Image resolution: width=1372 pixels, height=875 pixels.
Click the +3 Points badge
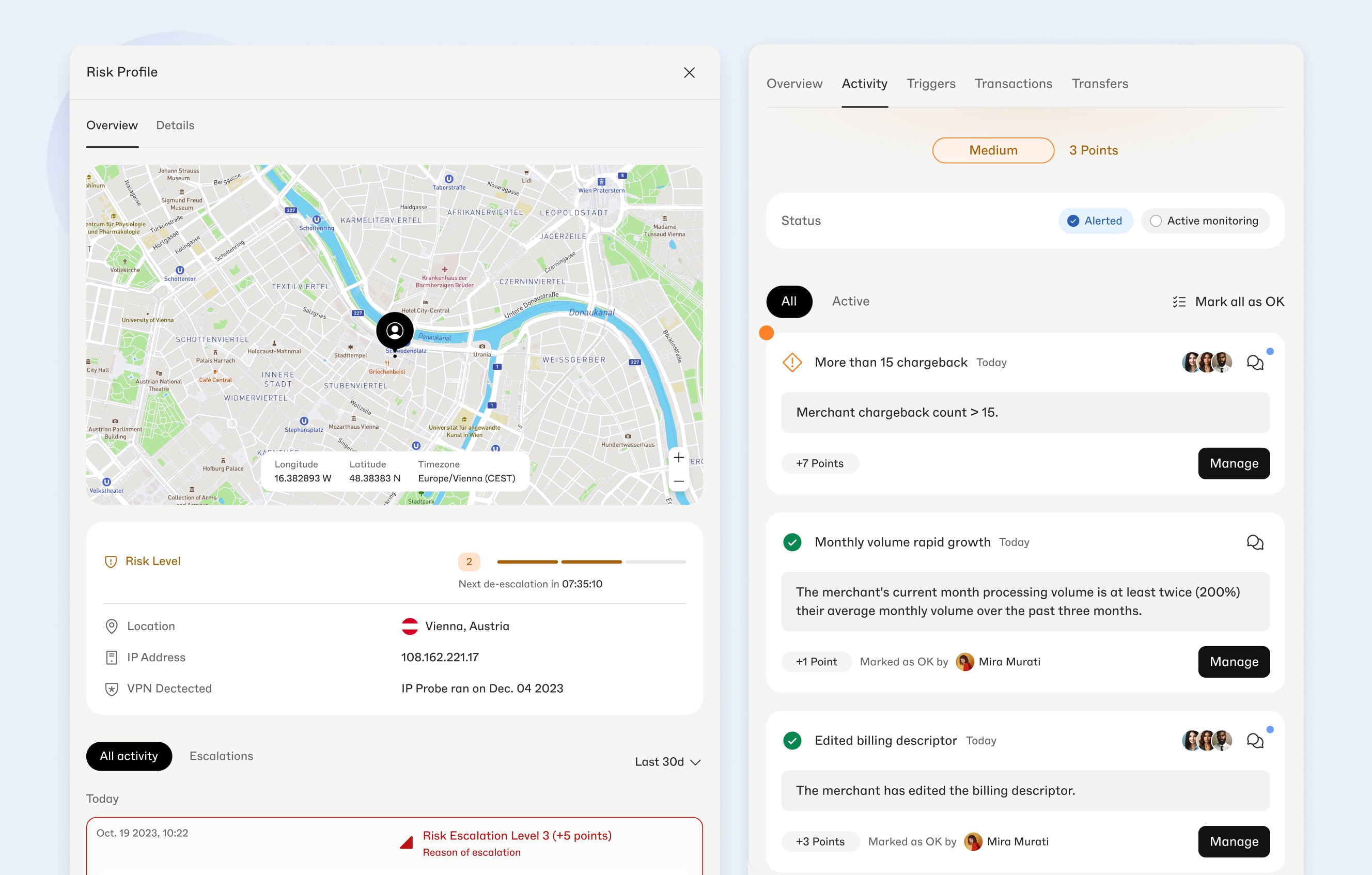(x=820, y=842)
